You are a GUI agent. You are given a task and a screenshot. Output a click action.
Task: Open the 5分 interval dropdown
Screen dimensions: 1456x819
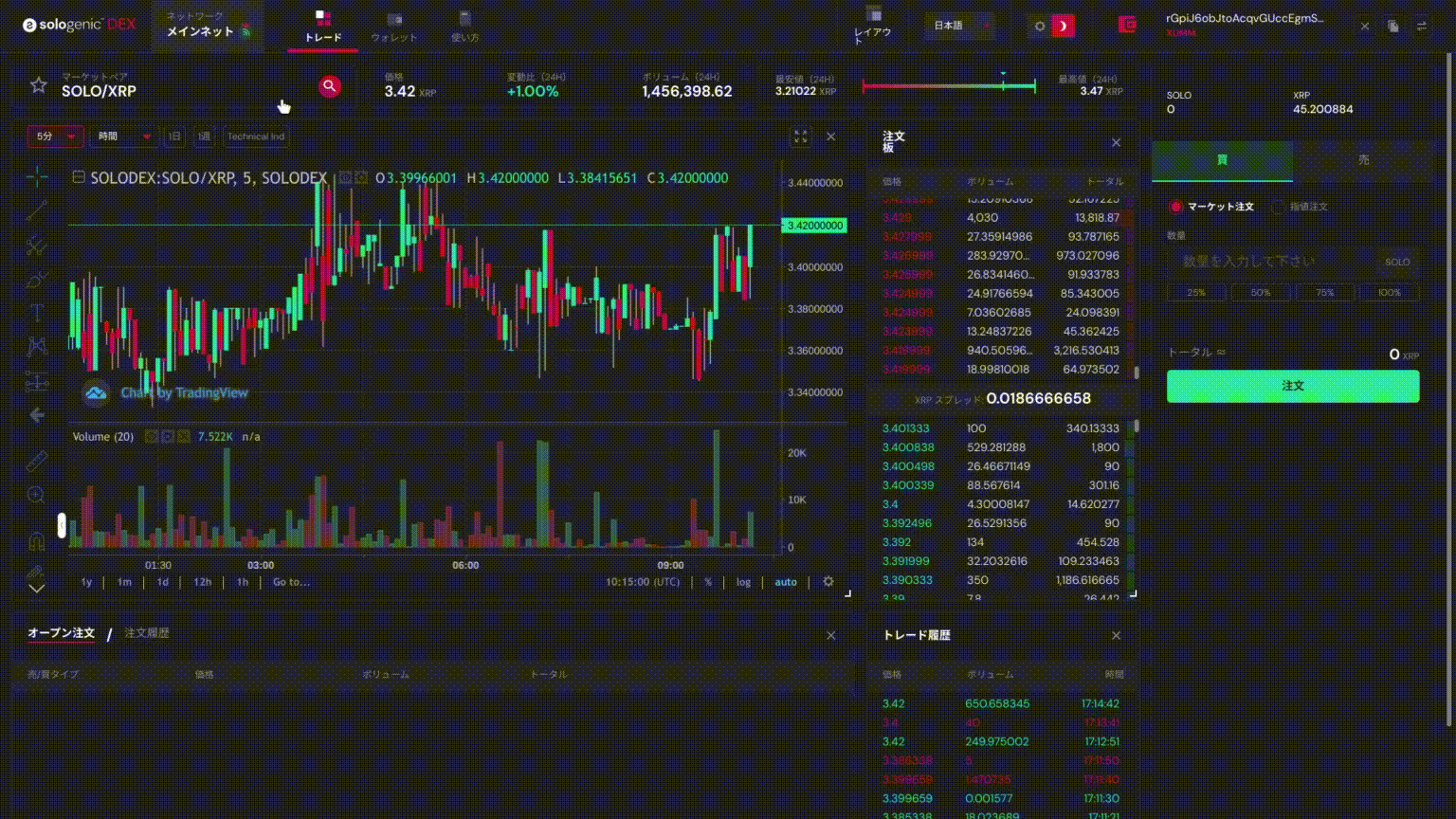tap(56, 136)
